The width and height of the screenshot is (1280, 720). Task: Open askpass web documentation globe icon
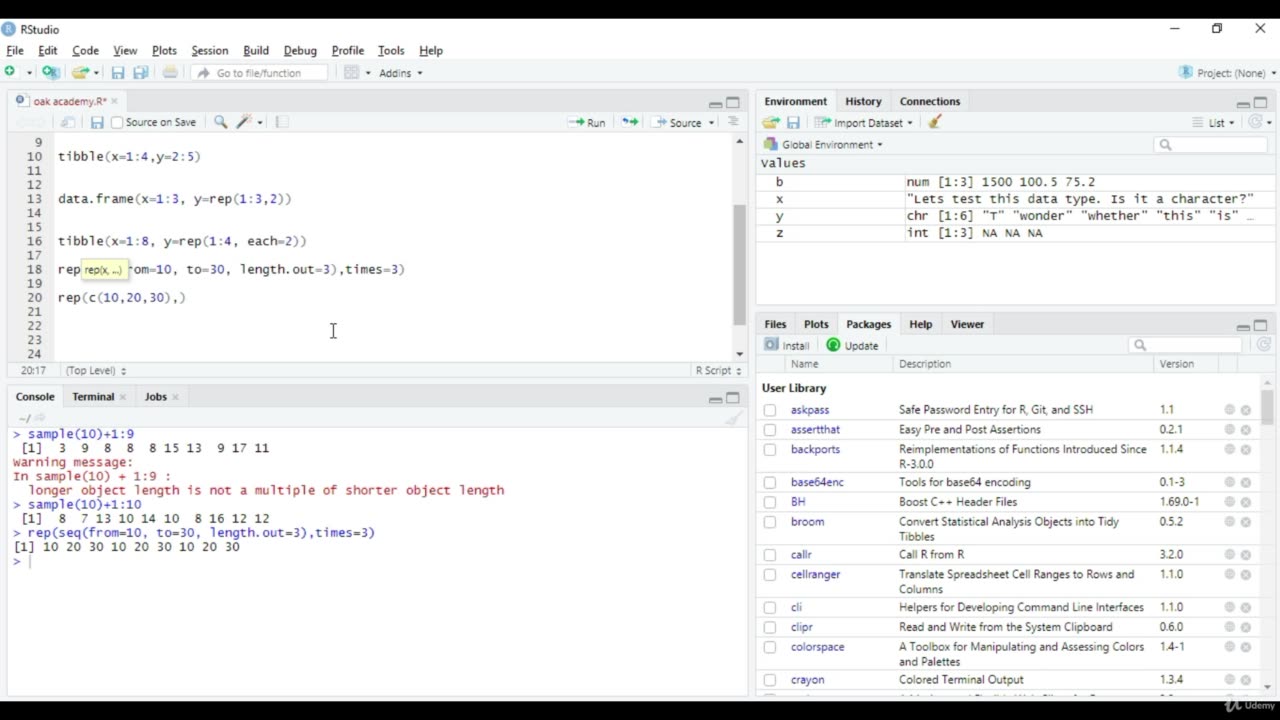click(x=1230, y=410)
